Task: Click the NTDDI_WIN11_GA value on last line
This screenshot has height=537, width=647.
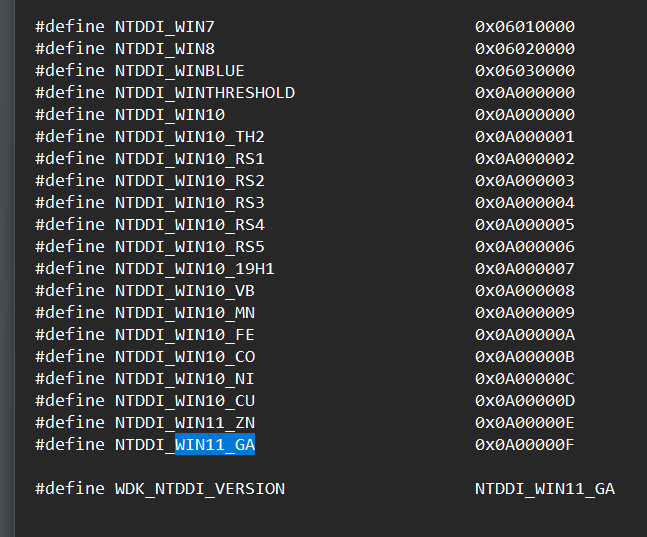Action: coord(545,489)
